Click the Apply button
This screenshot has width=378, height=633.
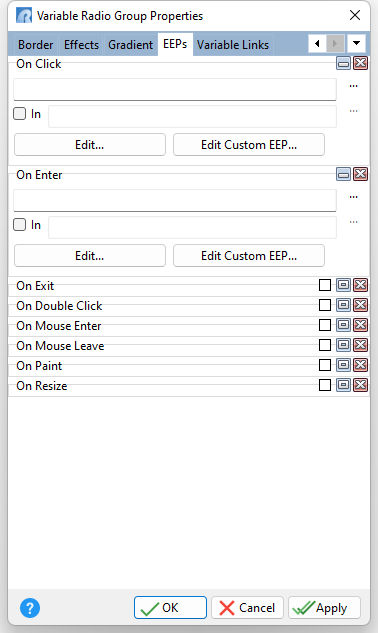[x=324, y=608]
